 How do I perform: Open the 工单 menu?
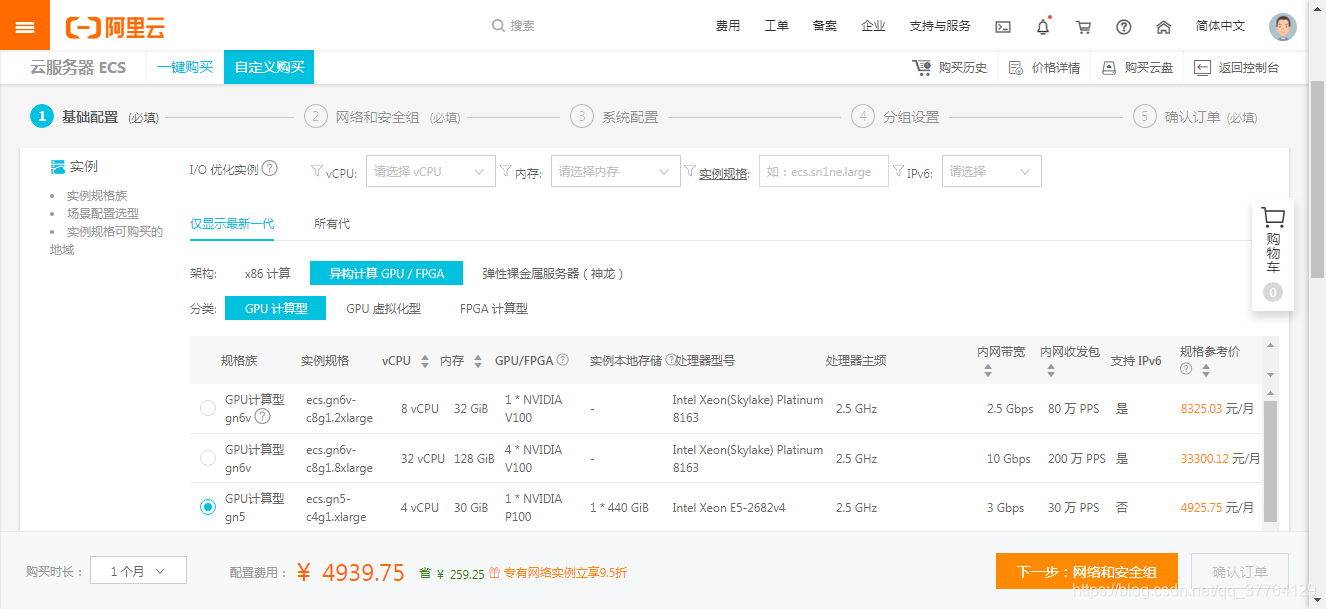tap(777, 26)
